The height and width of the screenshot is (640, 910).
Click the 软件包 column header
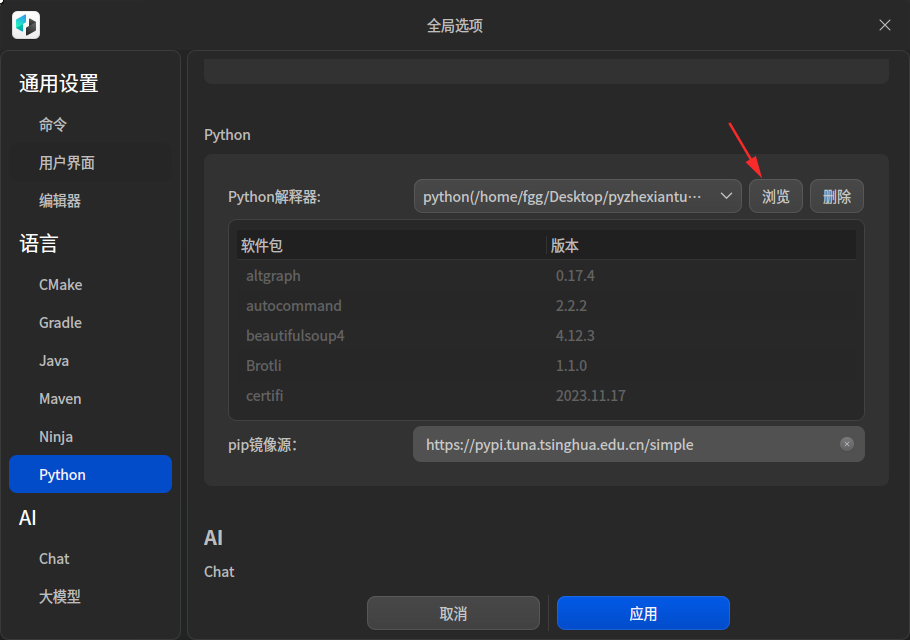[392, 245]
